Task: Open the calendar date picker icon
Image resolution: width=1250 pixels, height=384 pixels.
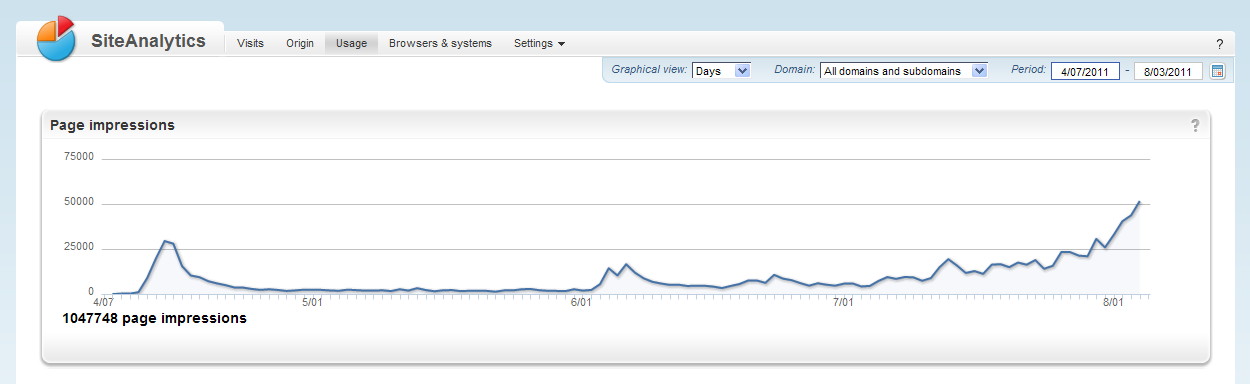Action: pos(1217,71)
